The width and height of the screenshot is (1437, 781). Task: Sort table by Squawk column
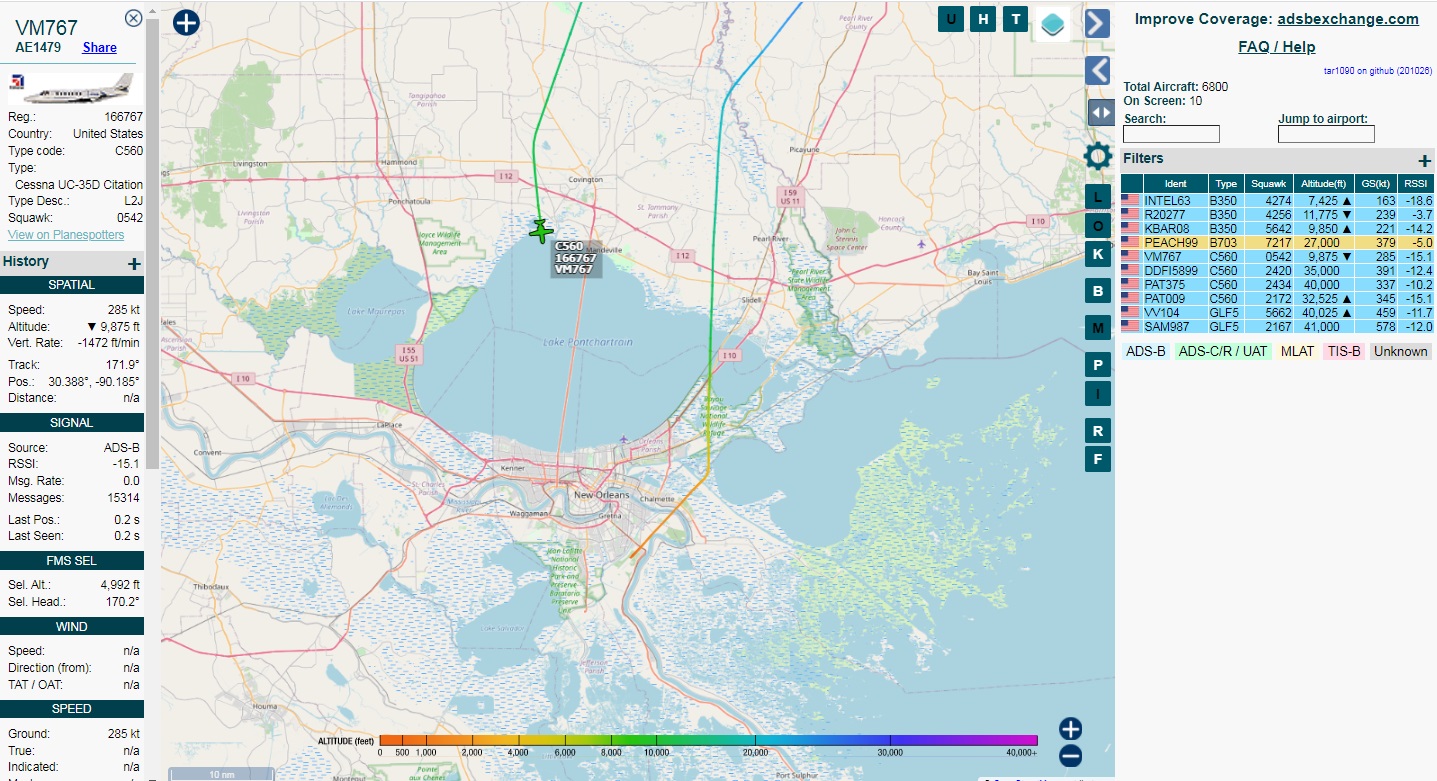(x=1268, y=184)
